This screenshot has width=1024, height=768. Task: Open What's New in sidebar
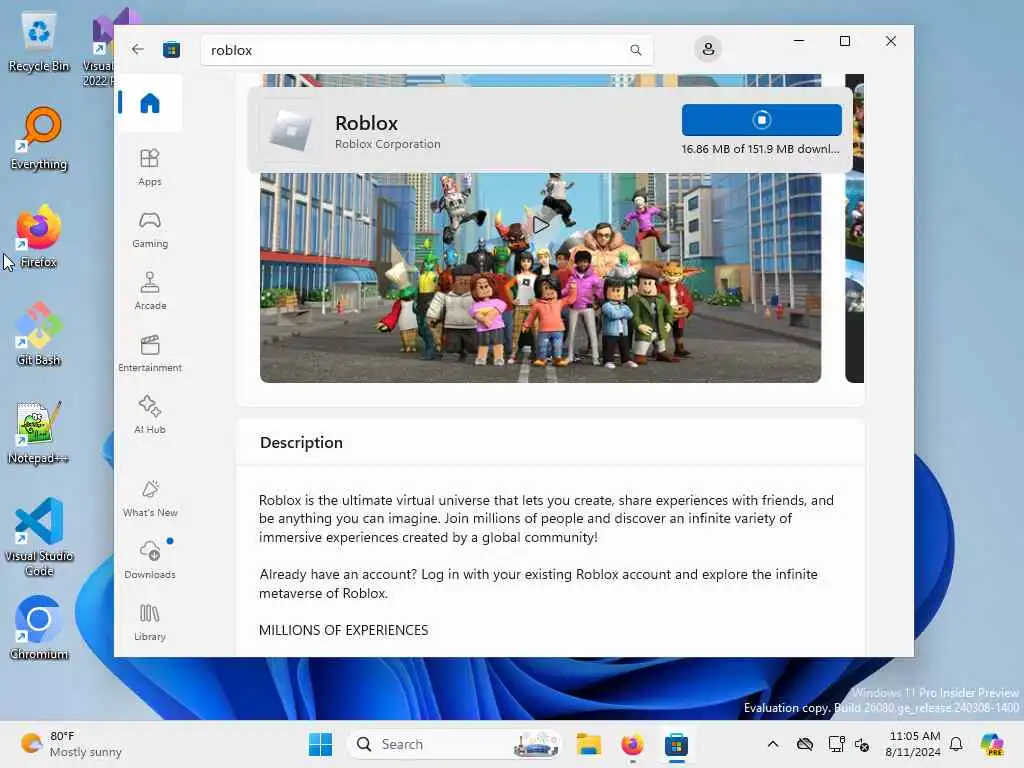point(150,498)
